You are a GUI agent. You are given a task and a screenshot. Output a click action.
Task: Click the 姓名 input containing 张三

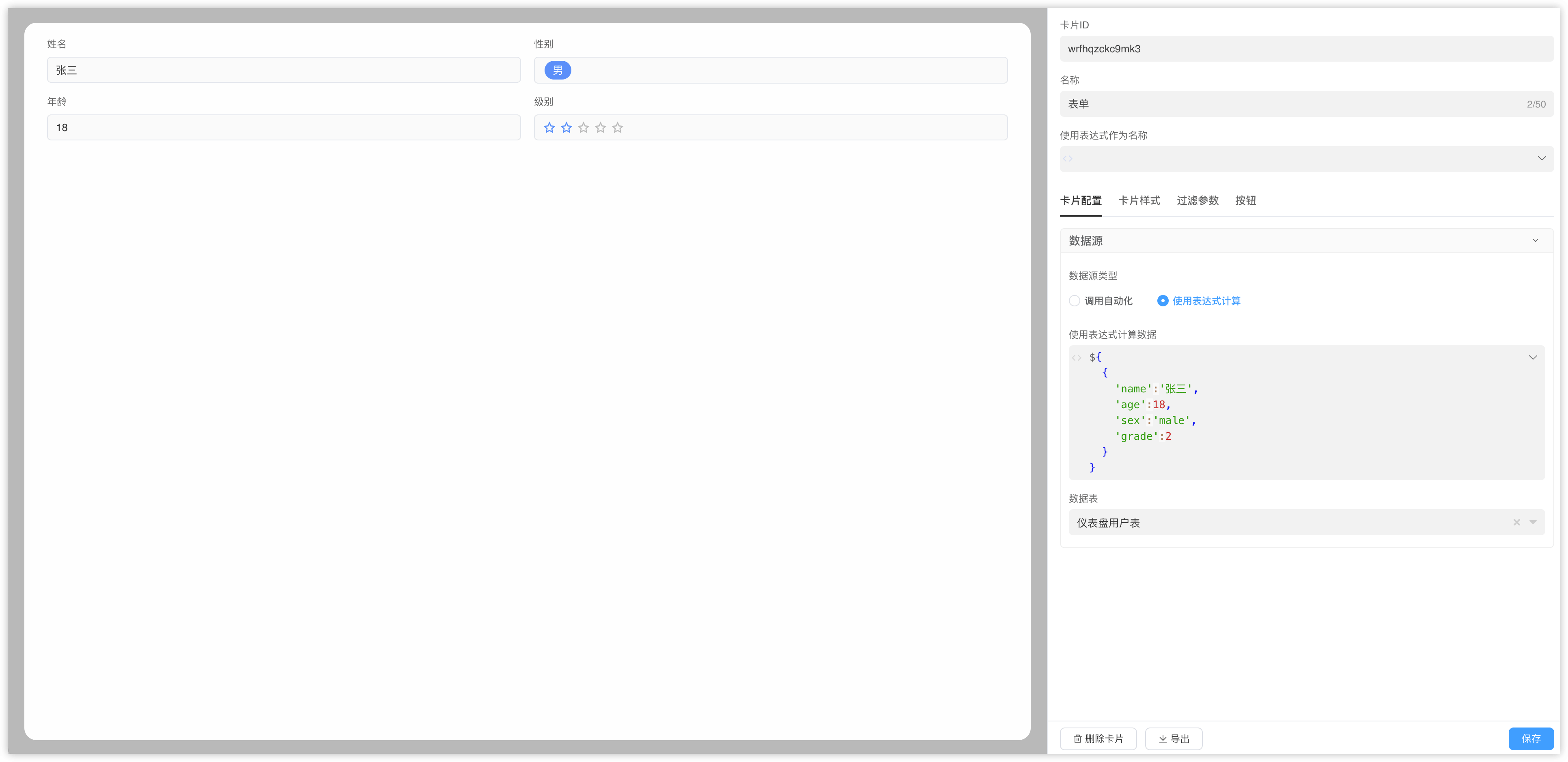pos(283,70)
